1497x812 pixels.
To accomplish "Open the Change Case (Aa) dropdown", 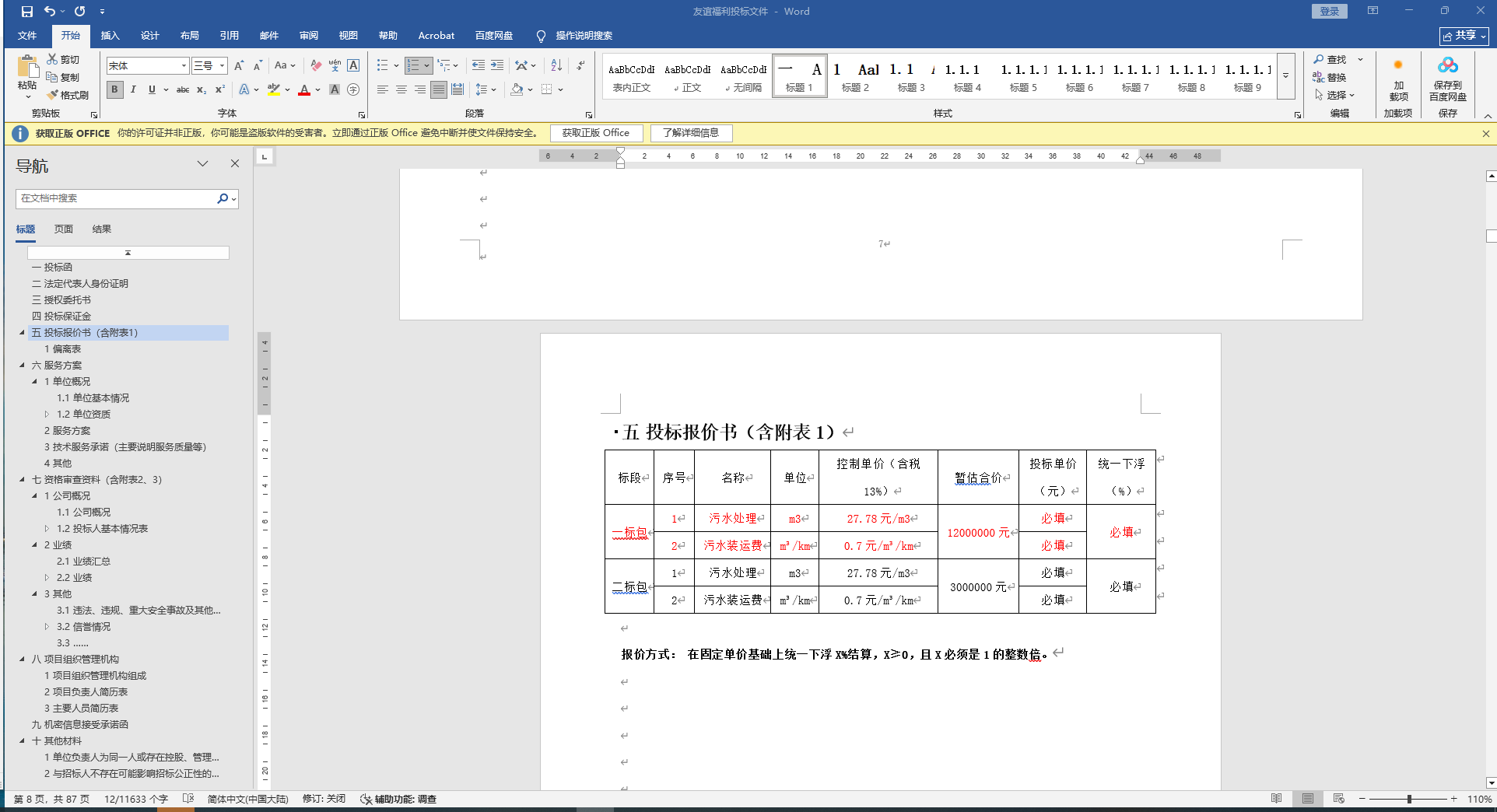I will [x=285, y=65].
